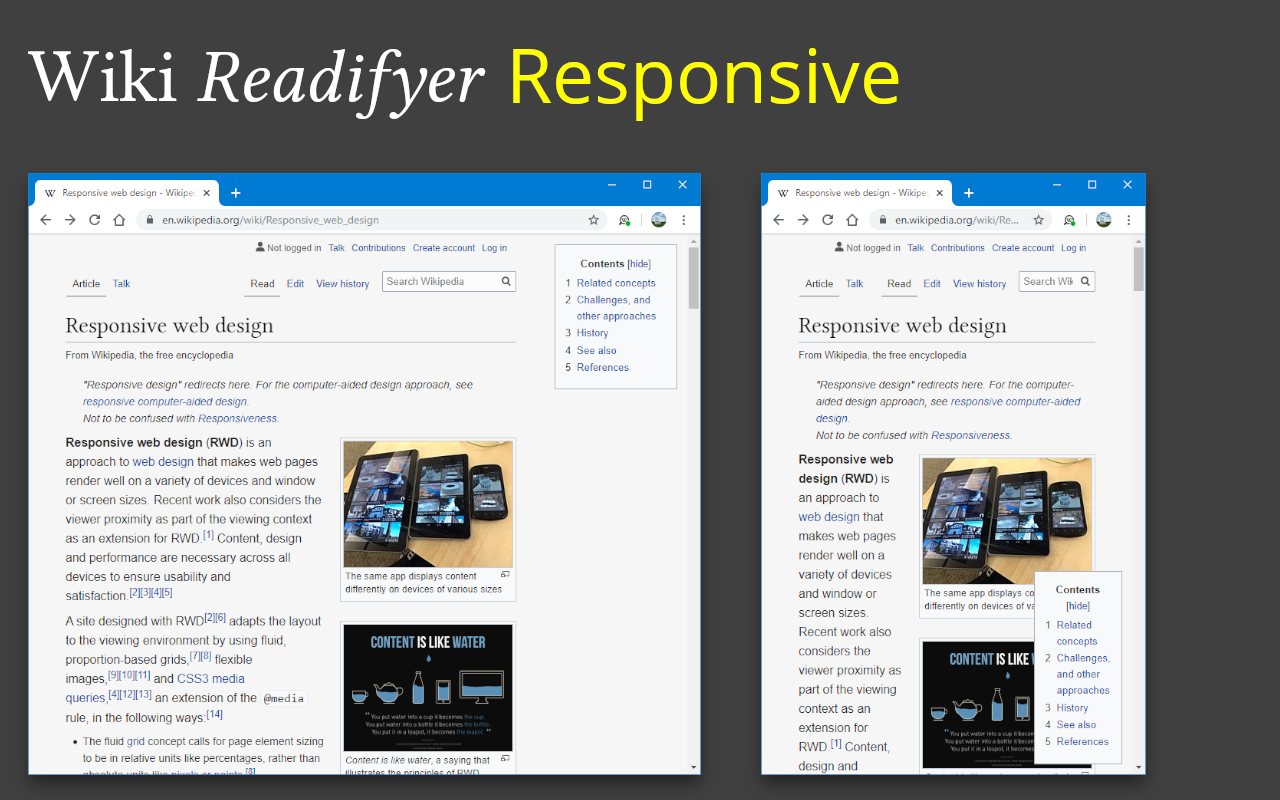Select the Edit tab in the left window

[295, 284]
